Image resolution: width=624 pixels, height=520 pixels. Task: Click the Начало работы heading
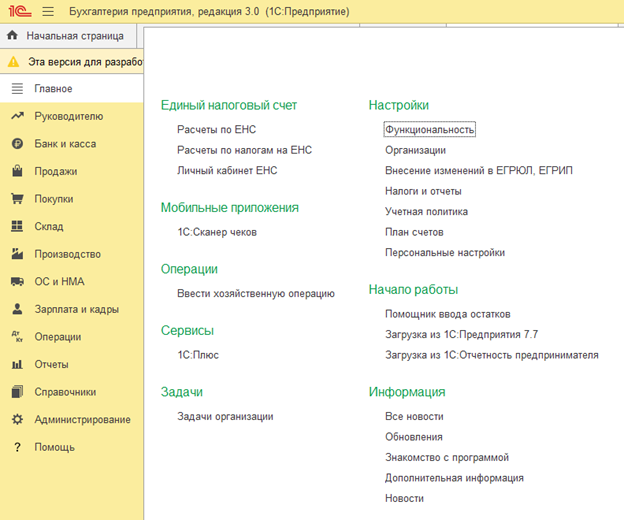click(413, 289)
